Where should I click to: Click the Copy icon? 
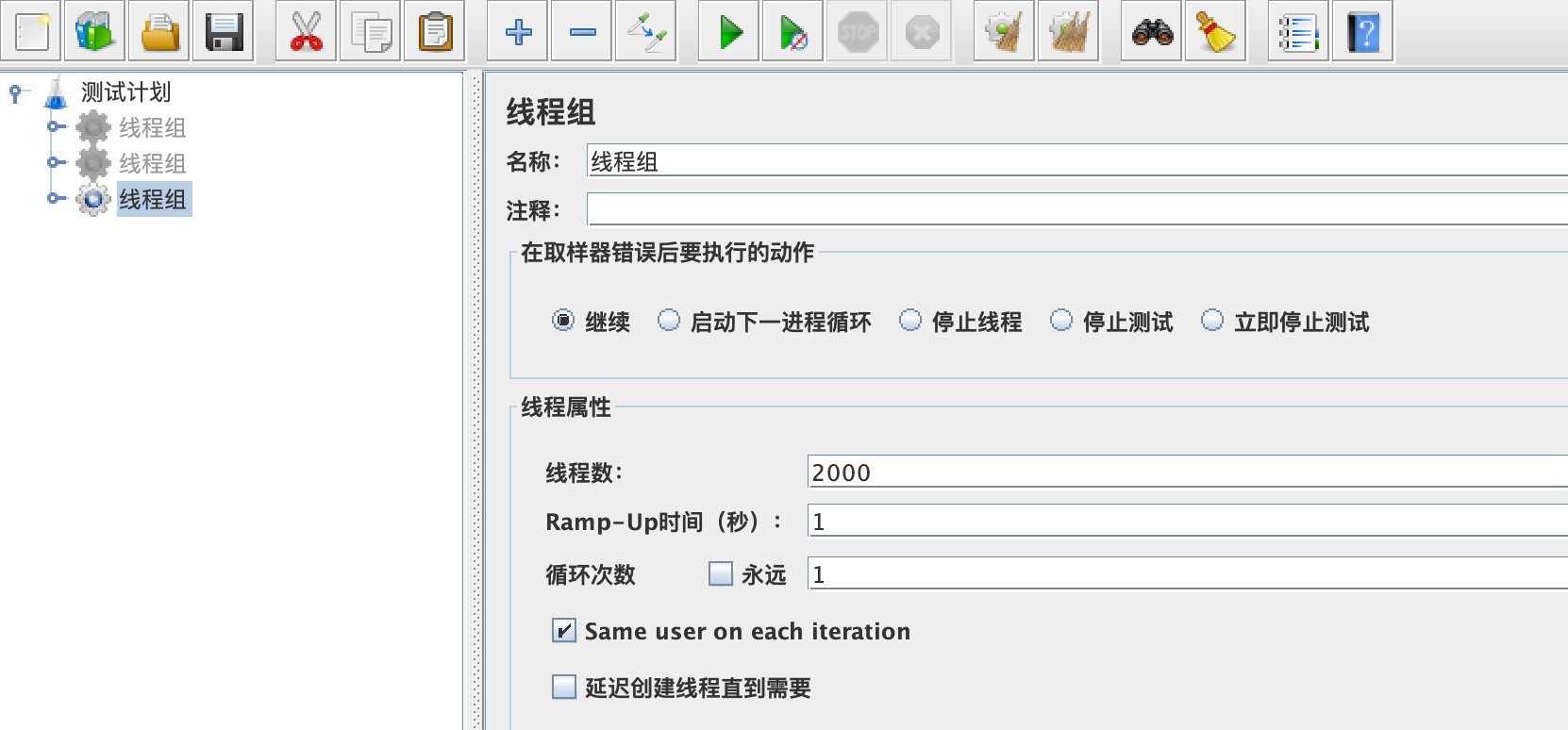click(370, 31)
